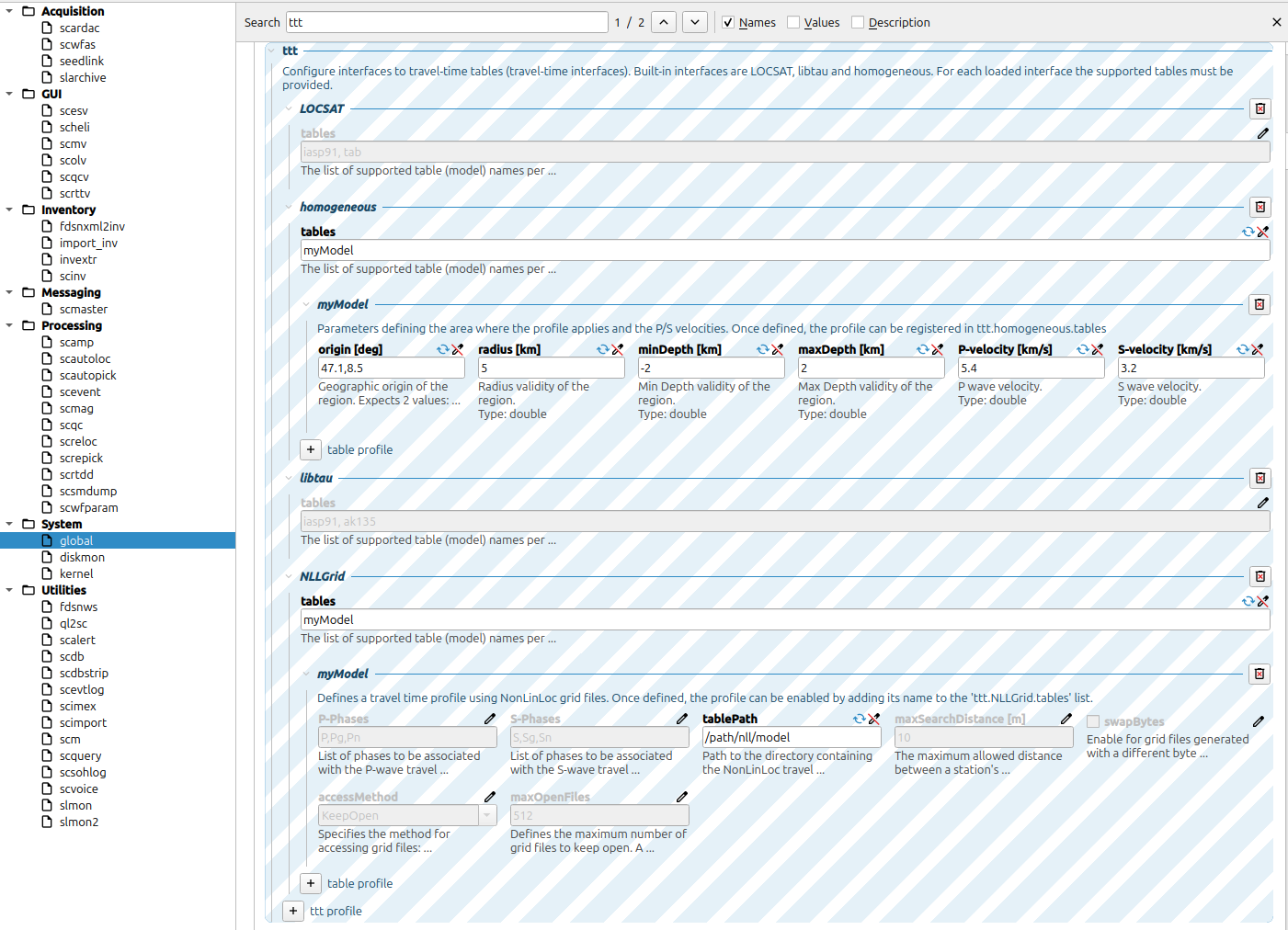Click the tablePath input field
This screenshot has width=1288, height=930.
791,737
